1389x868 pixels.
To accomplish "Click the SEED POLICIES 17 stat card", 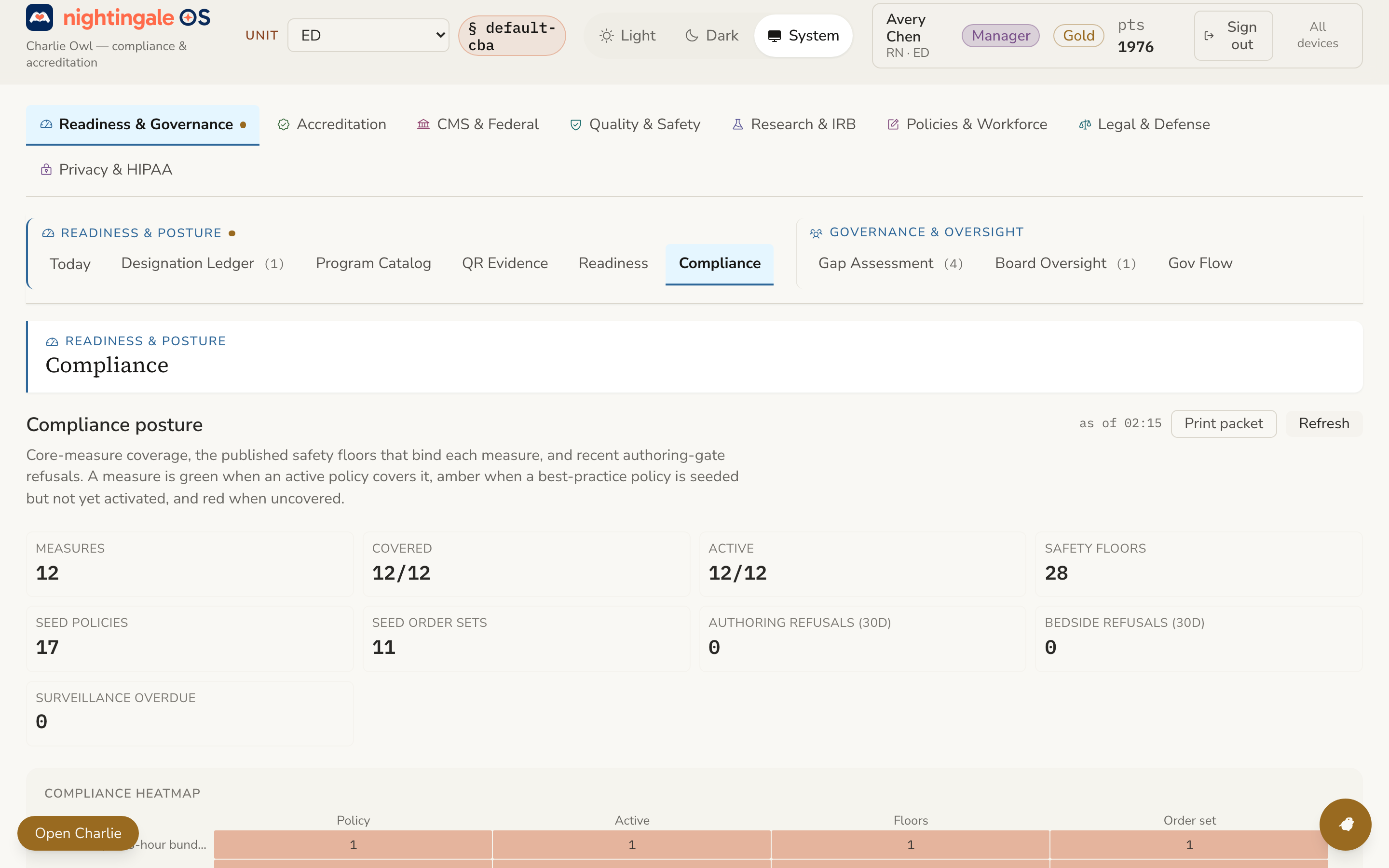I will coord(190,638).
